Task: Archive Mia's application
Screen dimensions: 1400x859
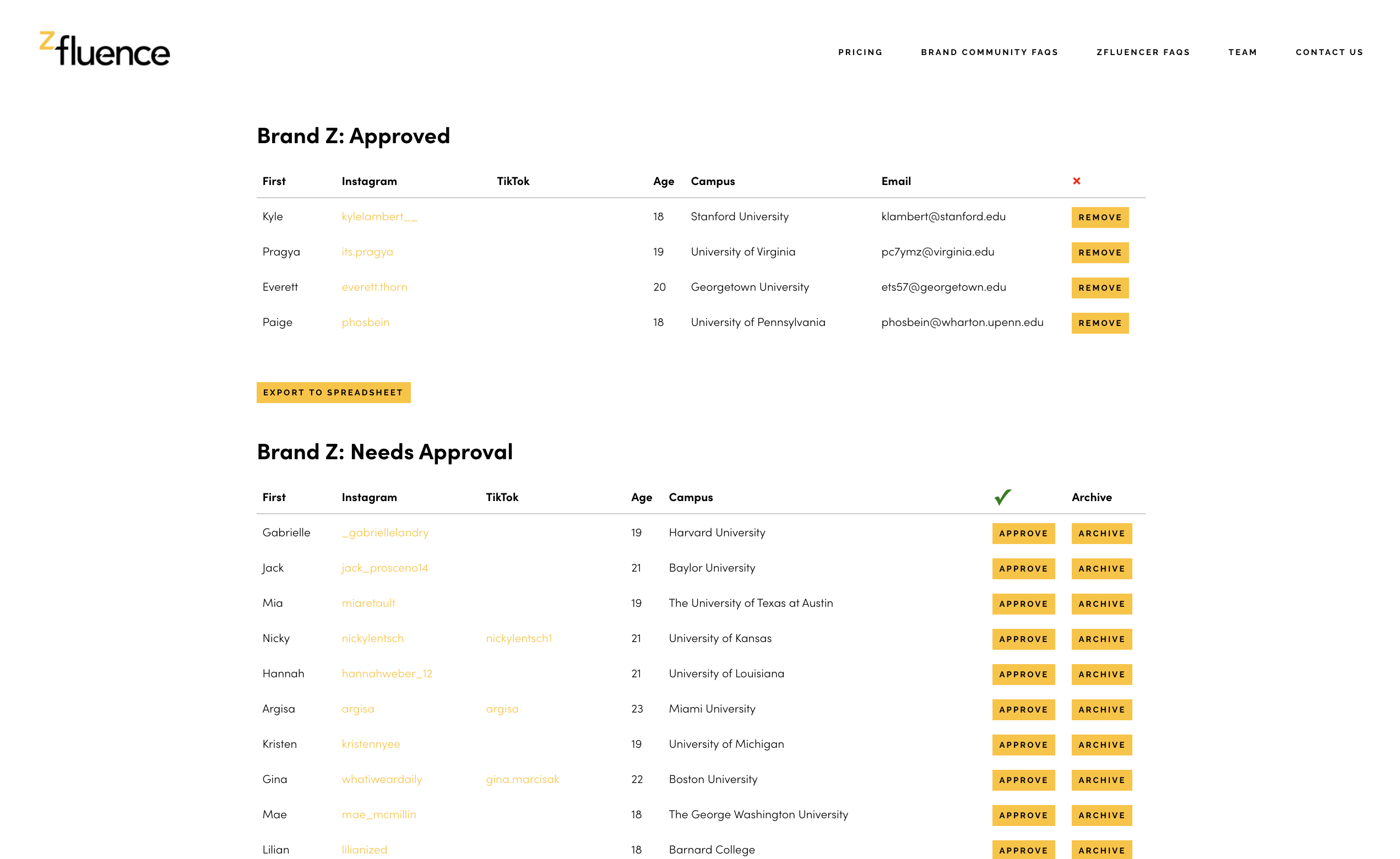Action: pyautogui.click(x=1101, y=604)
